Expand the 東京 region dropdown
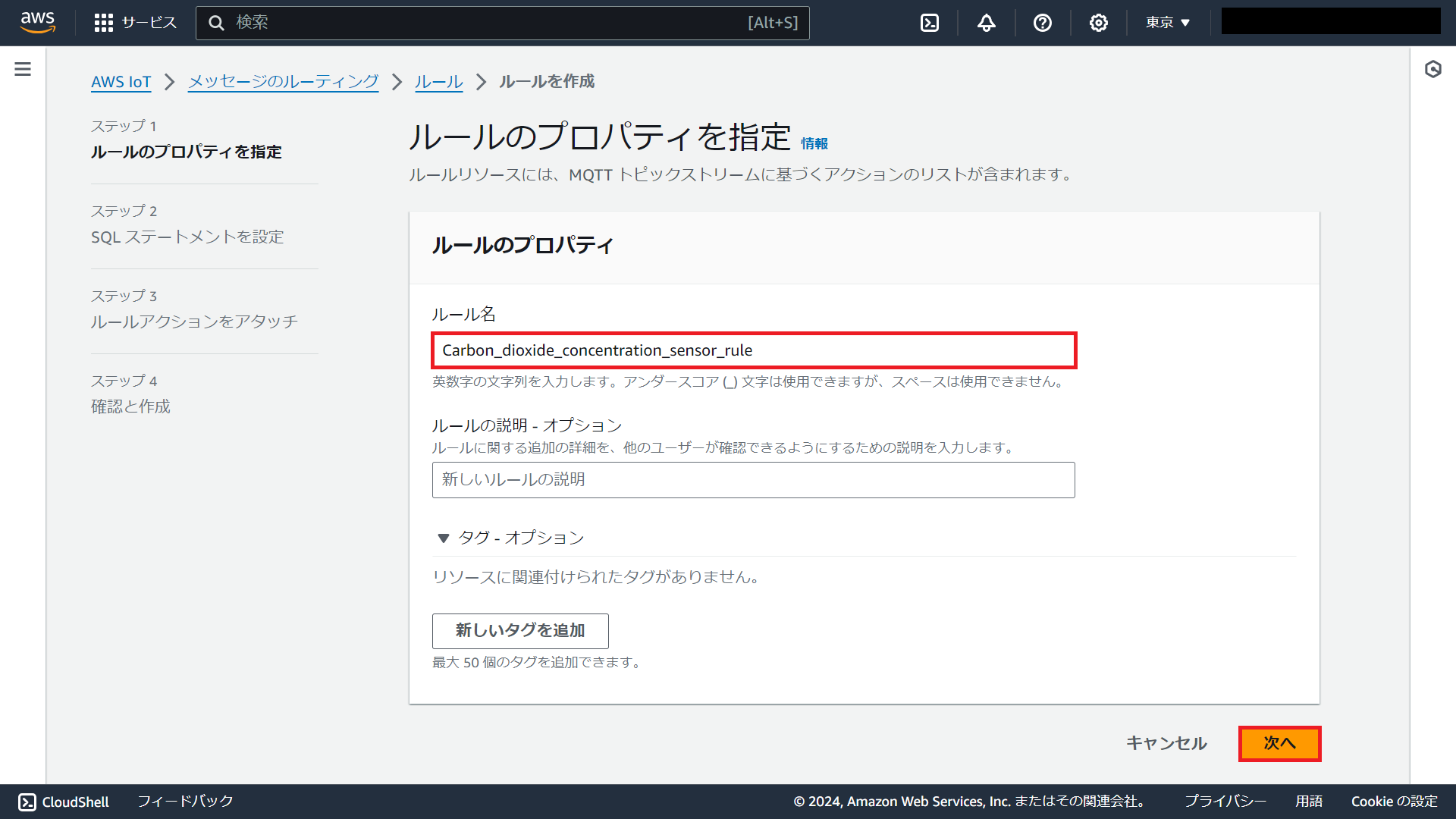Screen dimensions: 1456x819 click(x=1168, y=23)
